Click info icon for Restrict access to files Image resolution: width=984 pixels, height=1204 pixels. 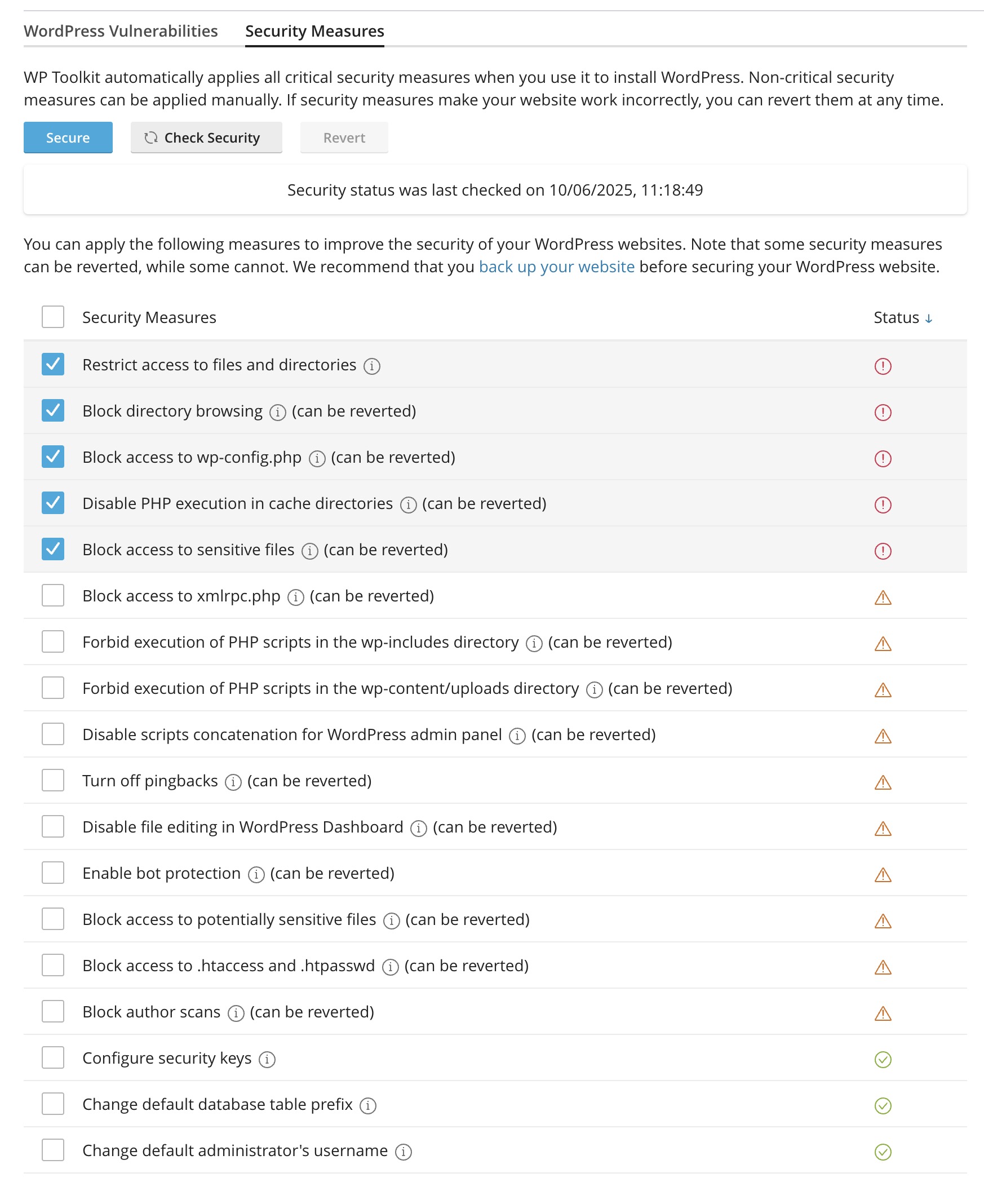coord(372,366)
